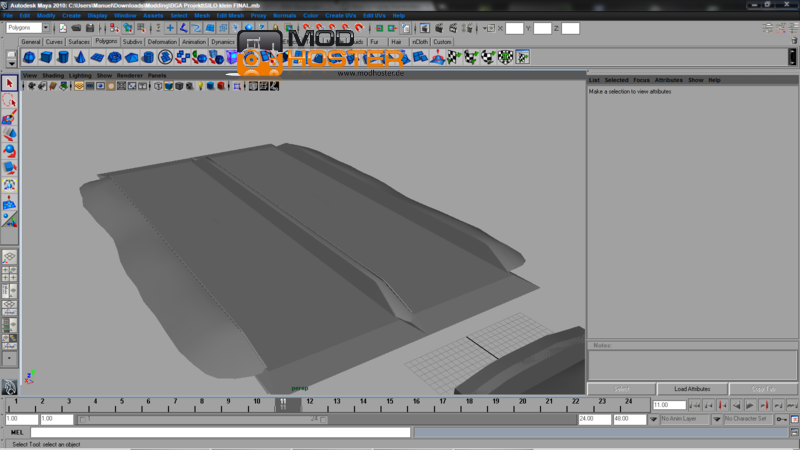Viewport: 800px width, 450px height.
Task: Switch to single perspective view layout
Action: 9,257
